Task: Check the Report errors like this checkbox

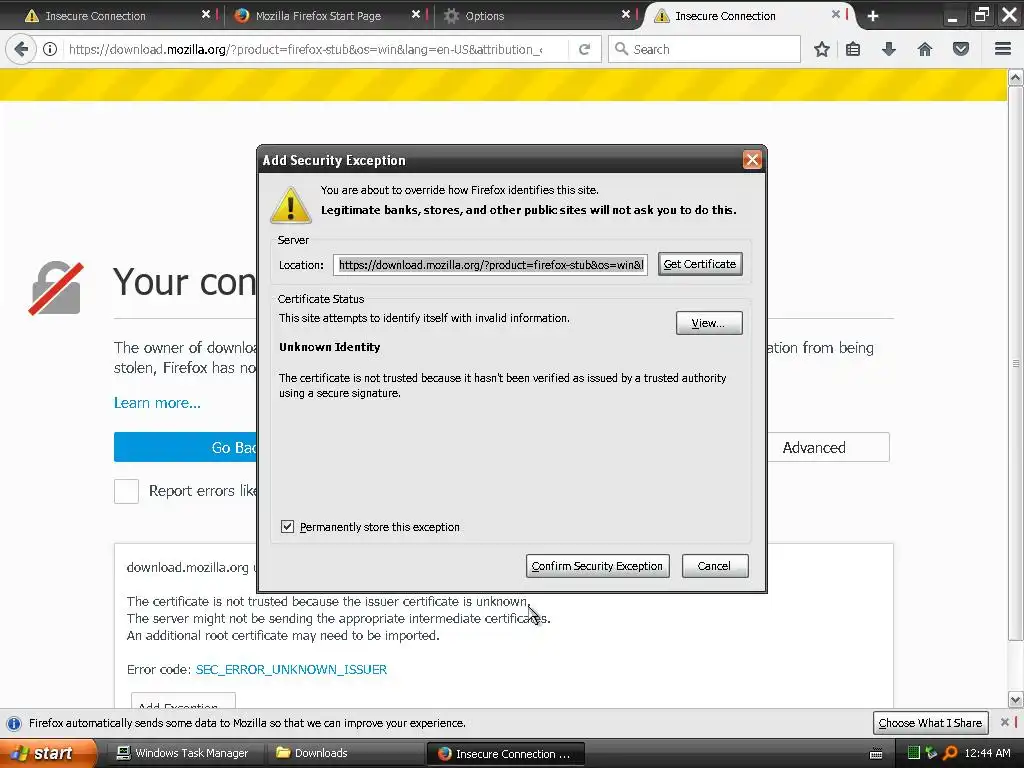Action: pos(126,491)
